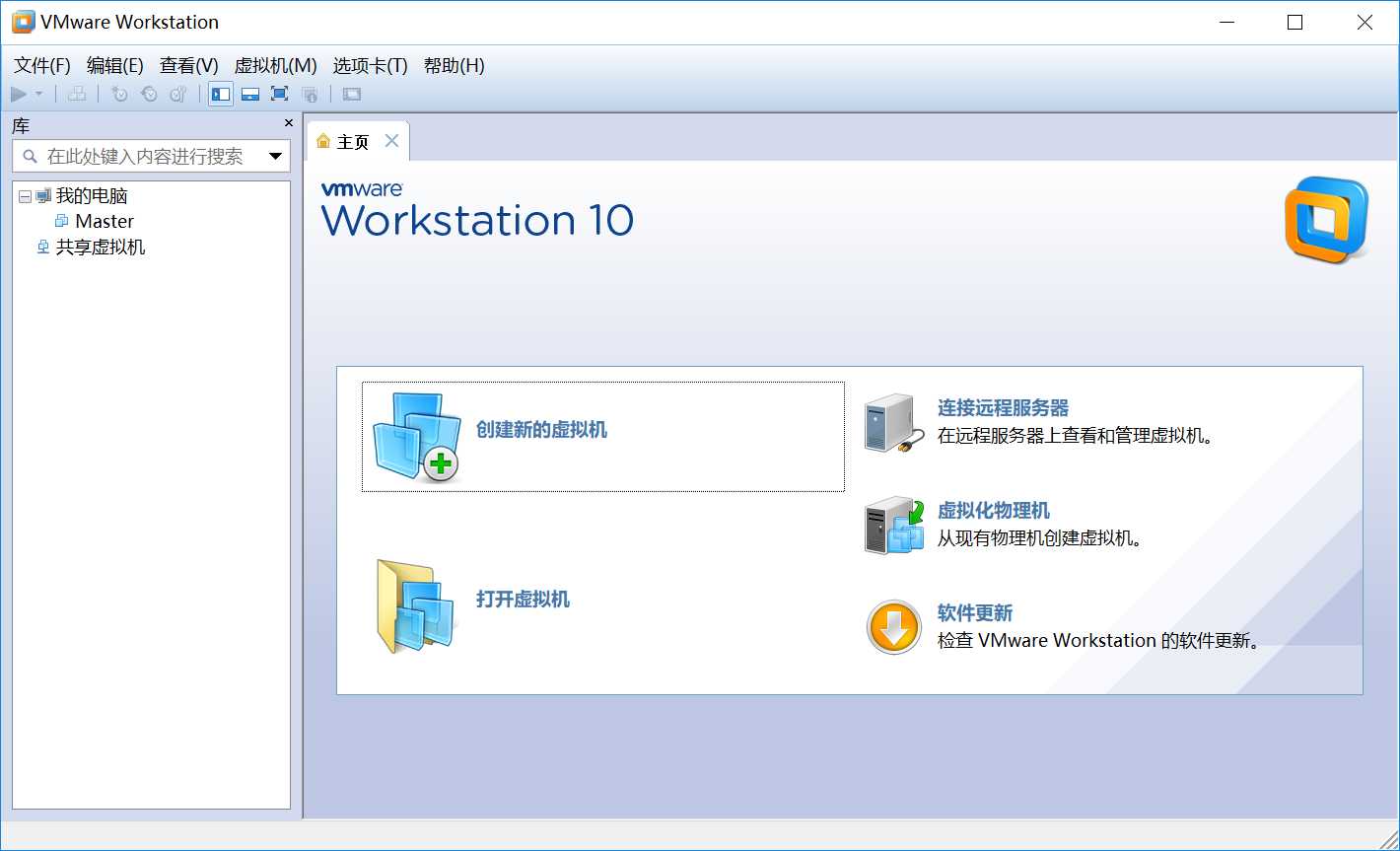This screenshot has width=1400, height=851.
Task: Switch to the 主页 tab
Action: (x=353, y=142)
